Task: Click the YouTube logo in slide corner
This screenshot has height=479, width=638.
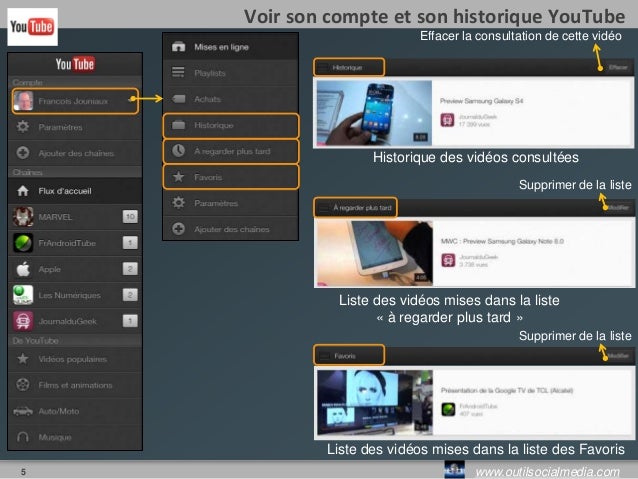Action: (x=32, y=27)
